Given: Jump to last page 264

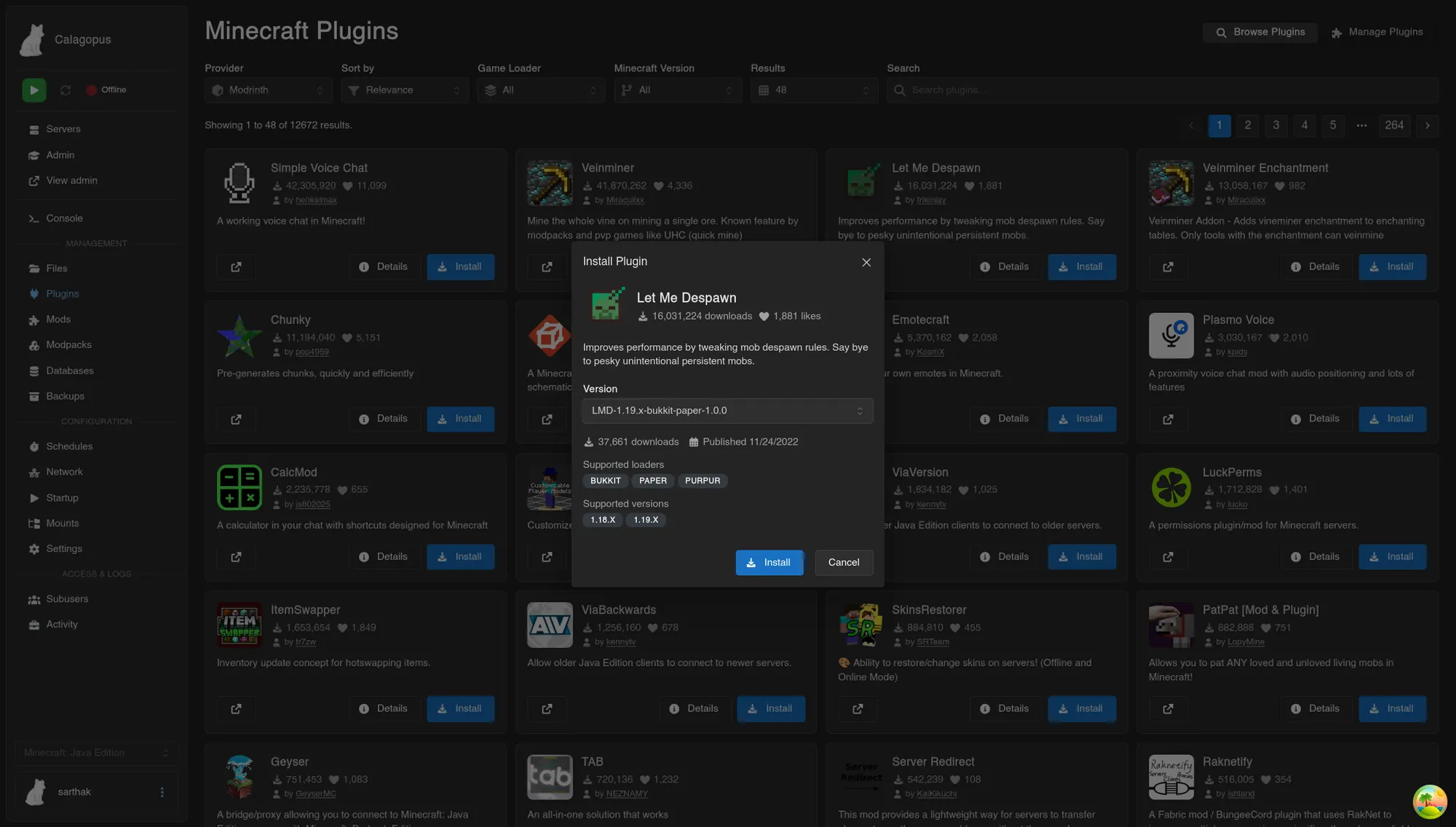Looking at the screenshot, I should pos(1394,126).
